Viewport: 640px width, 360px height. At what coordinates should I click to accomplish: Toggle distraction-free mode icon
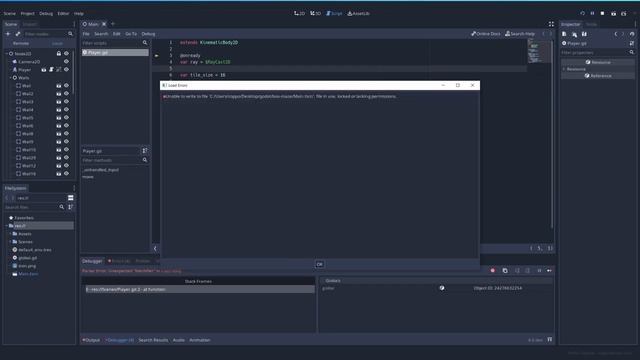pos(551,24)
